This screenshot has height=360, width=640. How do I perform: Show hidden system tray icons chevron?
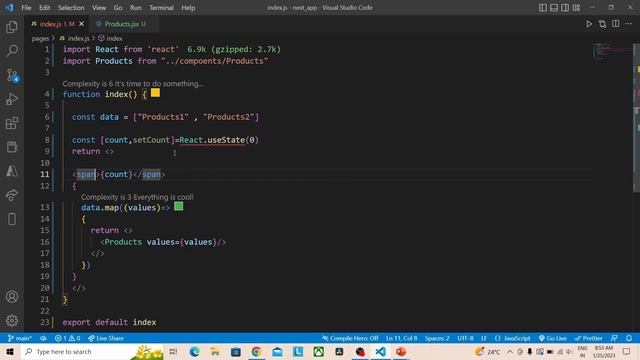coord(510,352)
